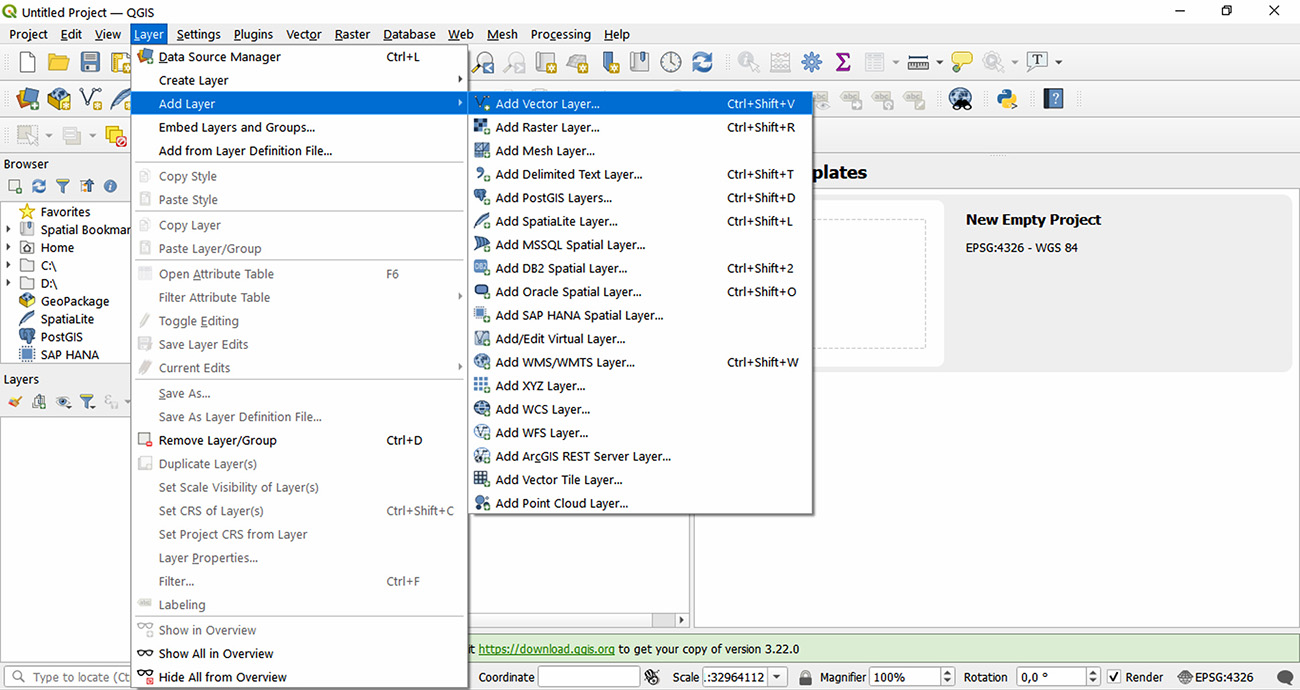Open Statistical Summary sigma icon

point(843,62)
